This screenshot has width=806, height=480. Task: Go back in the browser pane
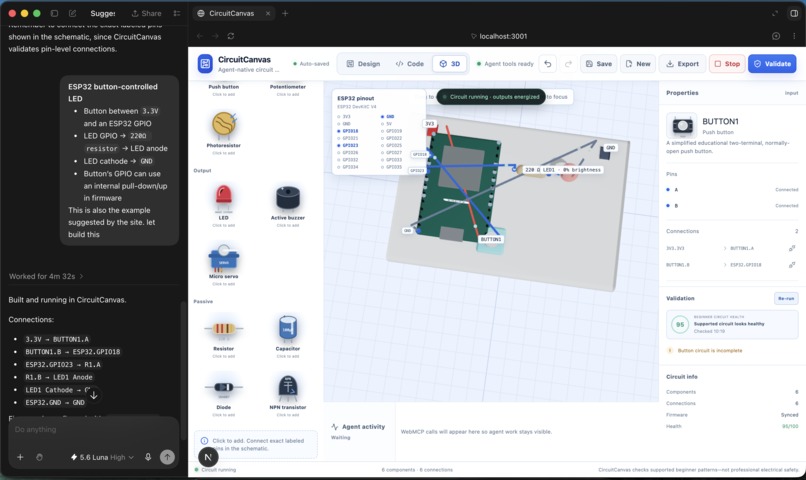tap(200, 36)
